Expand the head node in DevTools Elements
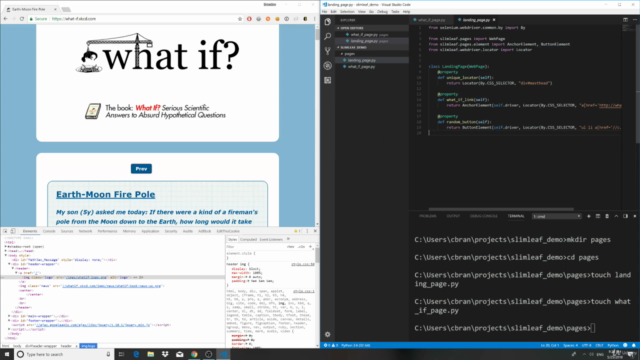The height and width of the screenshot is (360, 640). click(6, 251)
